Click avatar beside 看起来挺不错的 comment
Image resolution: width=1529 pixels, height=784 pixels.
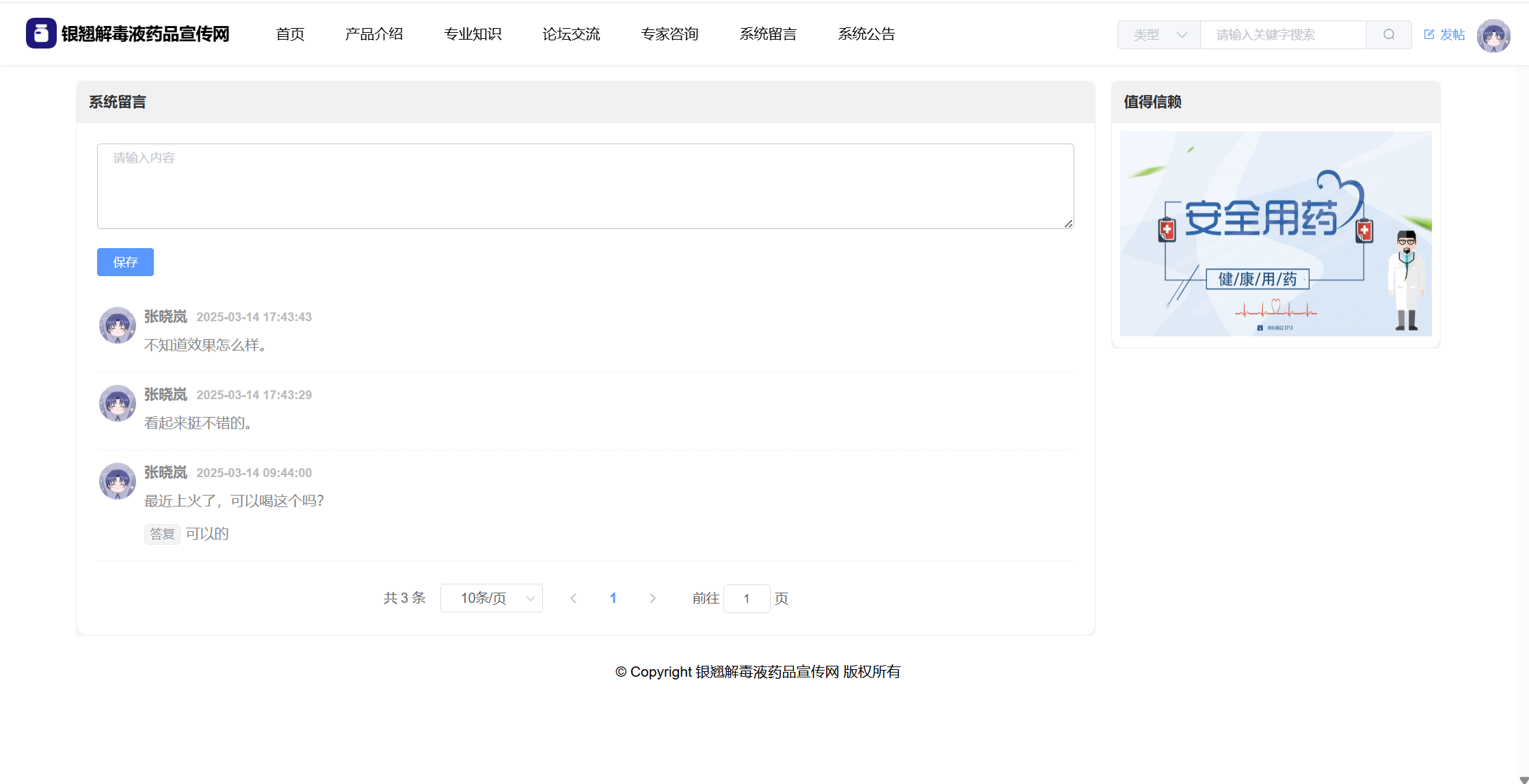(x=118, y=403)
